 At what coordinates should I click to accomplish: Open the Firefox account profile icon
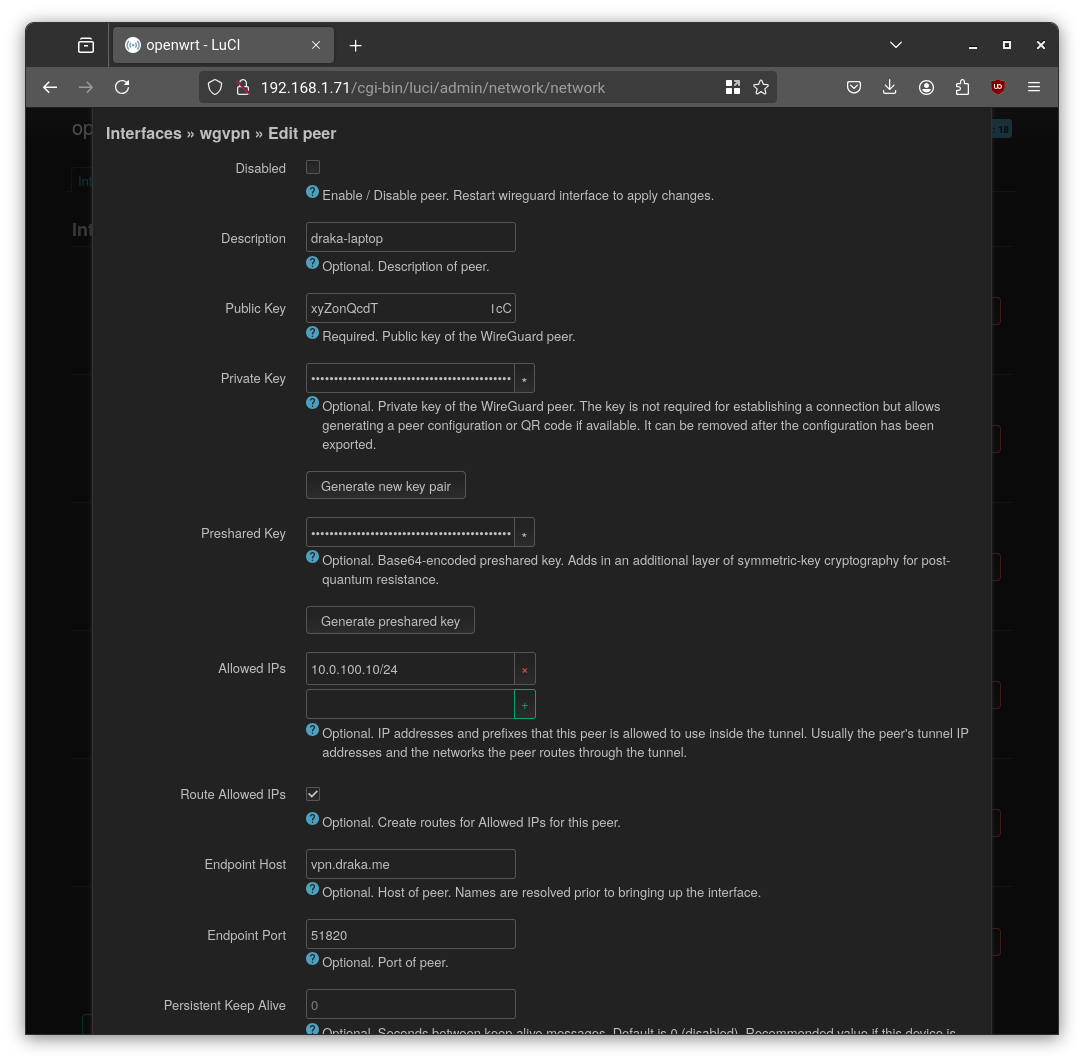point(926,87)
